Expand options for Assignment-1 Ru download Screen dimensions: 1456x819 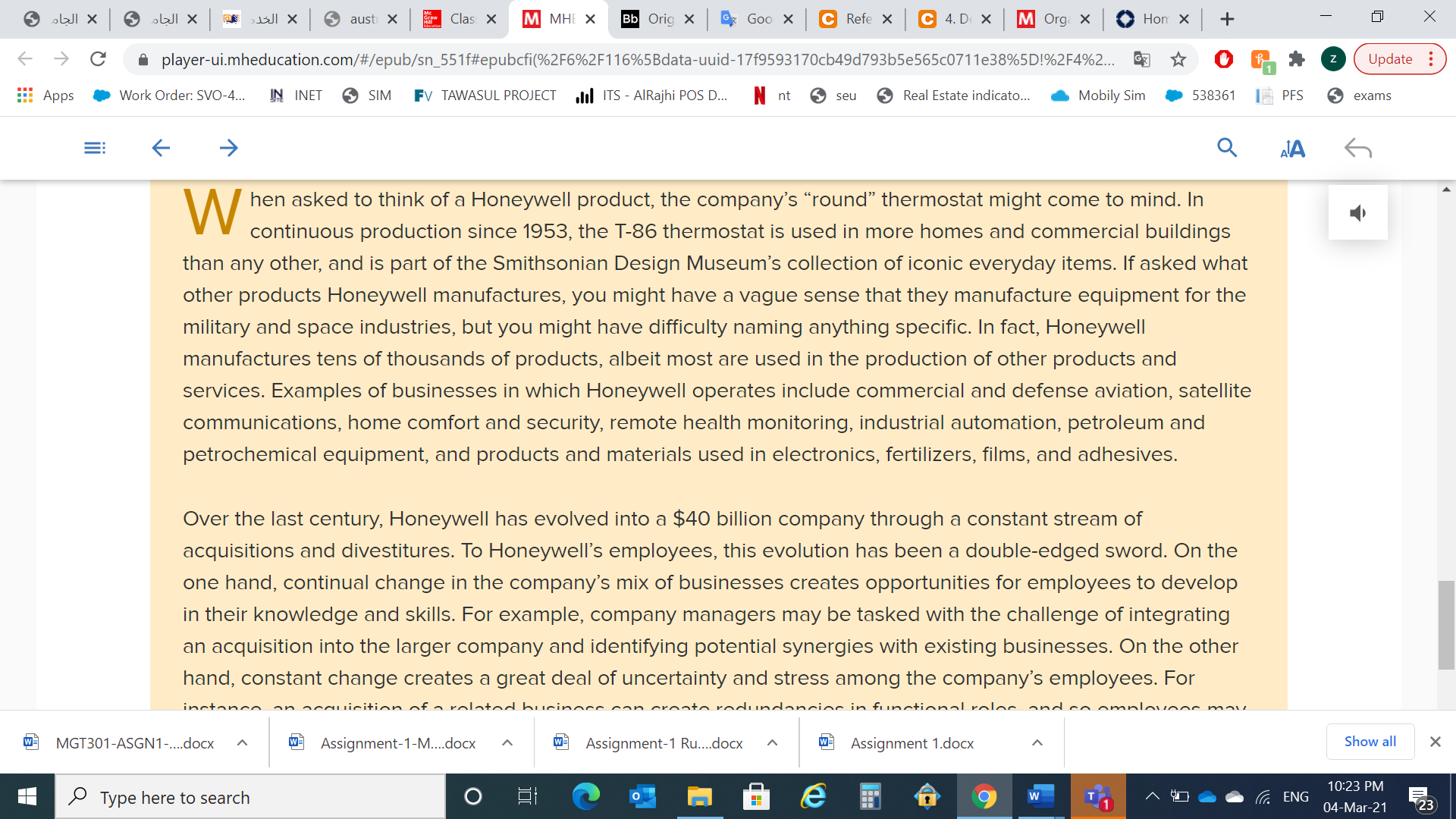[772, 743]
